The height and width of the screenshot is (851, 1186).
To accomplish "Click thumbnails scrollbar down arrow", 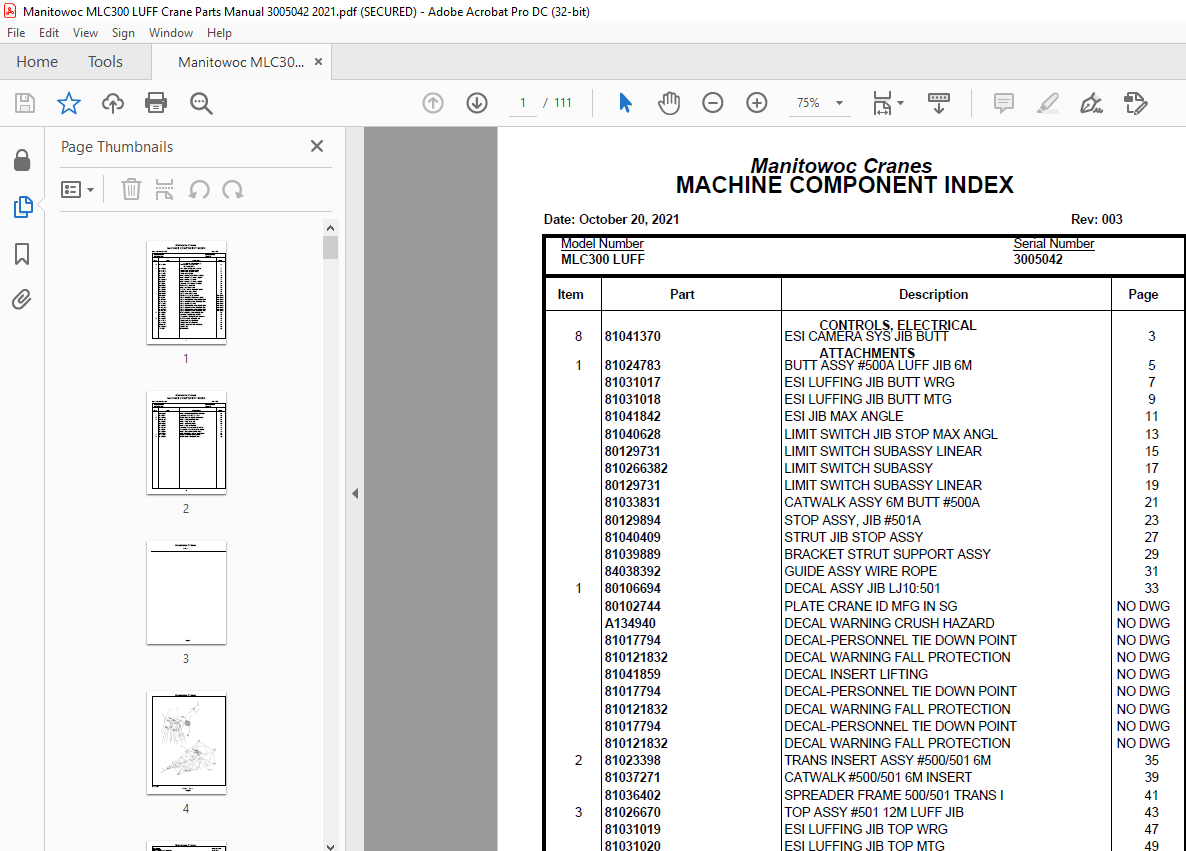I will coord(331,845).
